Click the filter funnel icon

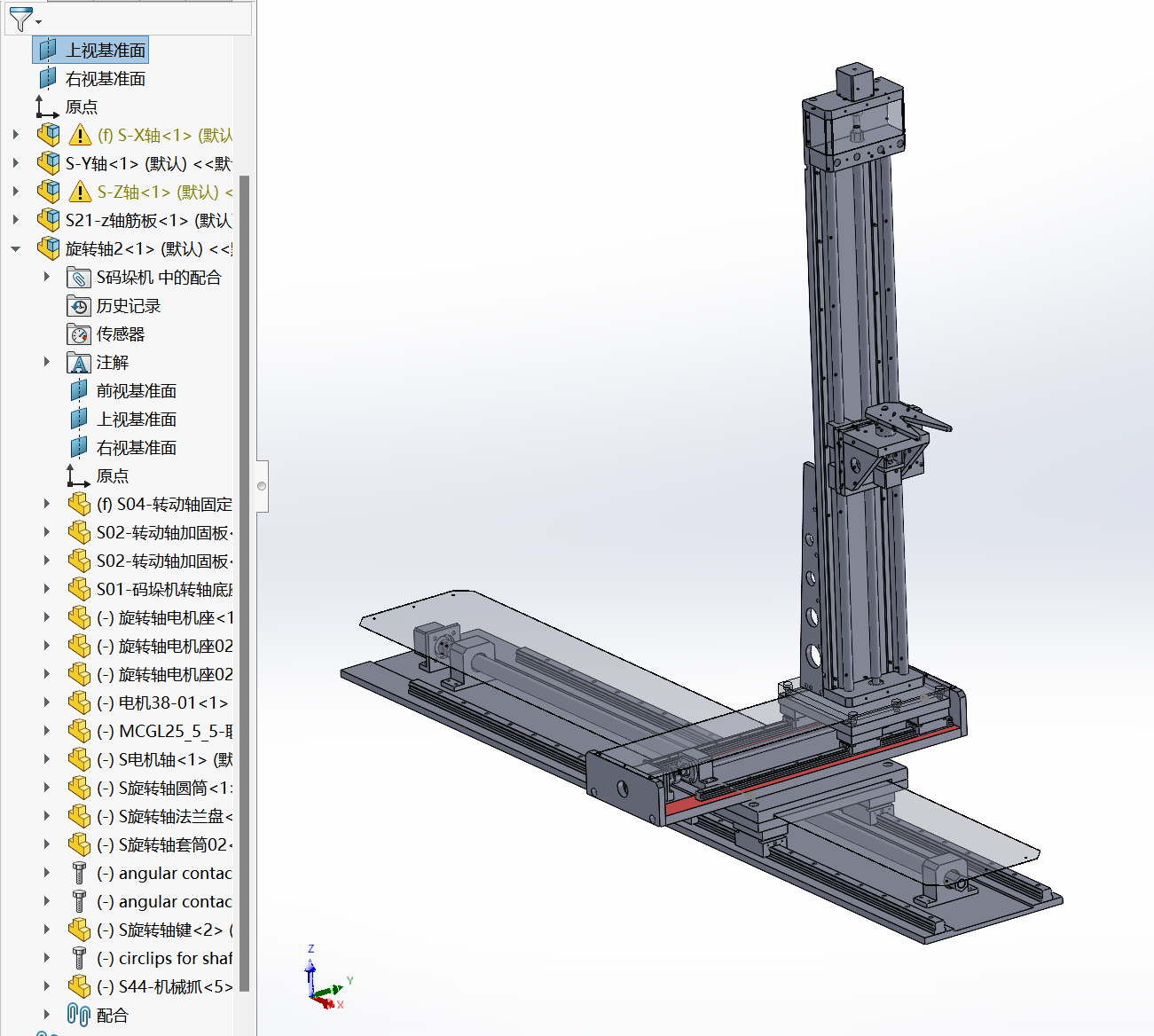[20, 18]
